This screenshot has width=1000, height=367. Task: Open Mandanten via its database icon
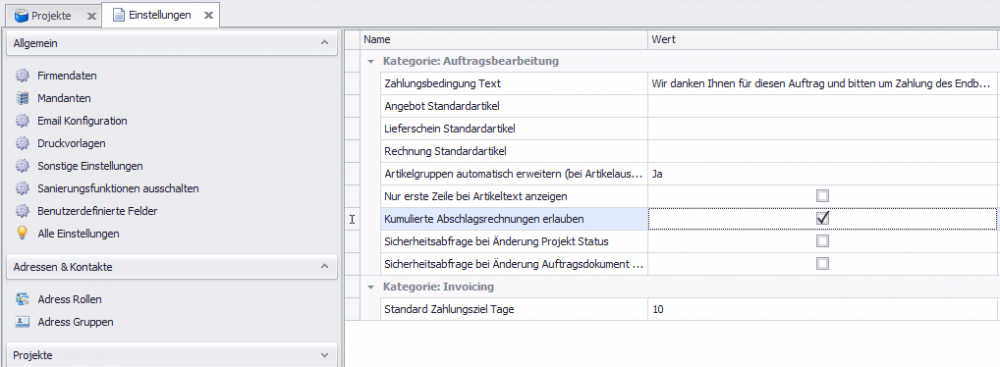(22, 98)
